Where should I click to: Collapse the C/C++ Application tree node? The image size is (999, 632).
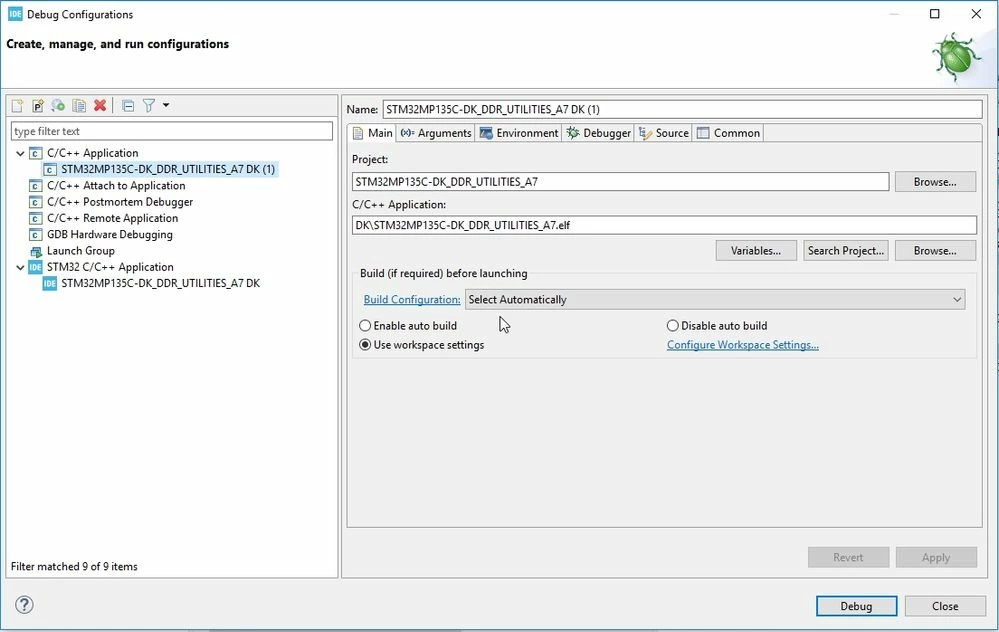20,154
